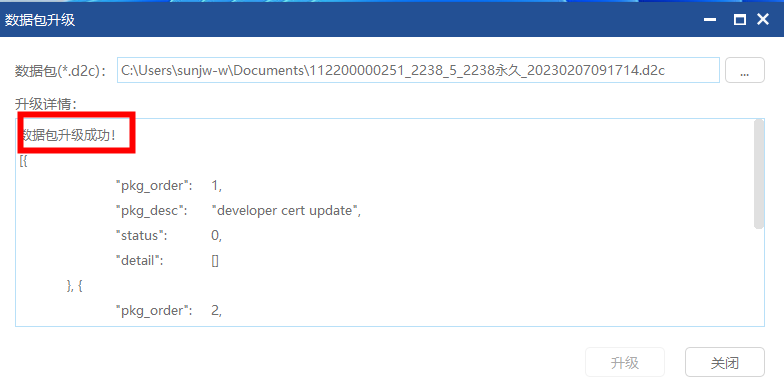
Task: Click the upgrade details scrollbar thumb
Action: click(x=758, y=174)
